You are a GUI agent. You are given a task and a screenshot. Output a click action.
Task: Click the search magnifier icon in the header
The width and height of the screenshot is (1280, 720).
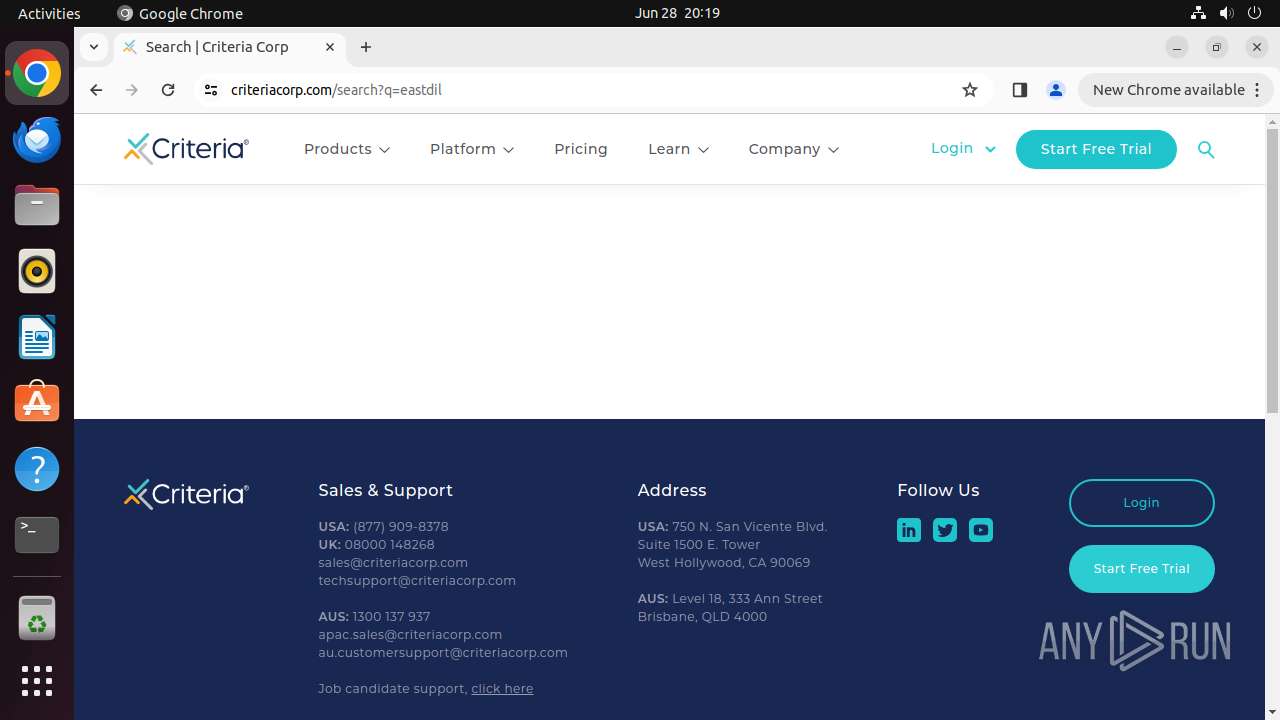click(x=1206, y=150)
